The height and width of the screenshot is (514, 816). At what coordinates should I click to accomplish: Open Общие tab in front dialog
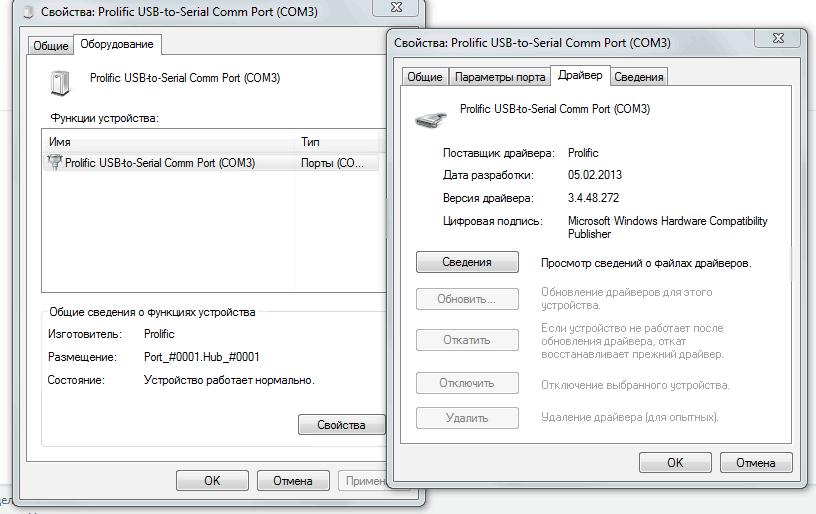(x=425, y=77)
